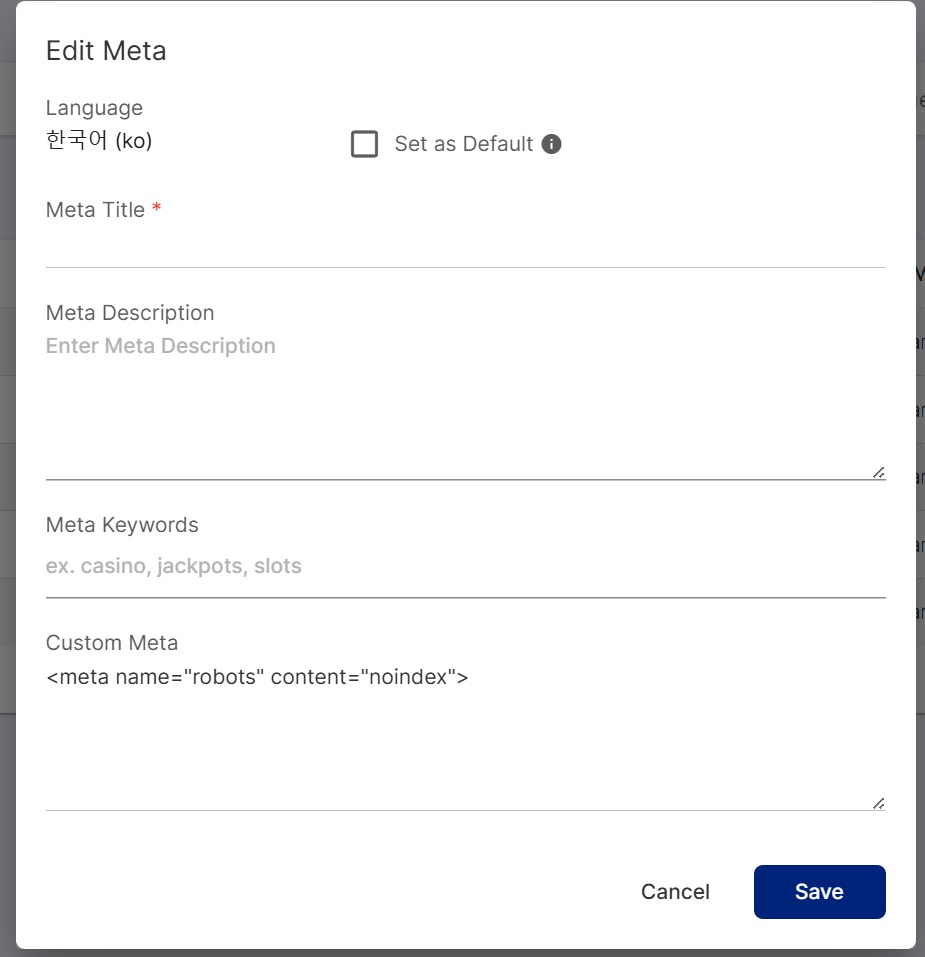Image resolution: width=925 pixels, height=957 pixels.
Task: Click the Set as Default label text
Action: click(x=464, y=144)
